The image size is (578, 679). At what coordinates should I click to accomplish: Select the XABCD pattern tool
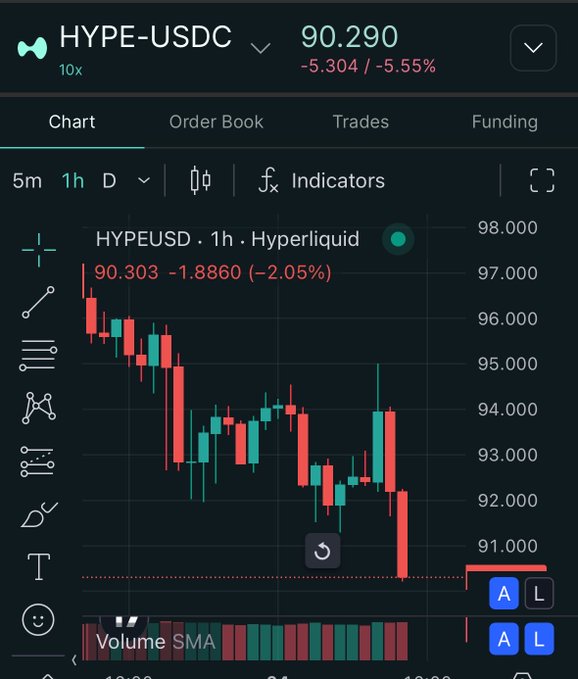click(x=39, y=408)
